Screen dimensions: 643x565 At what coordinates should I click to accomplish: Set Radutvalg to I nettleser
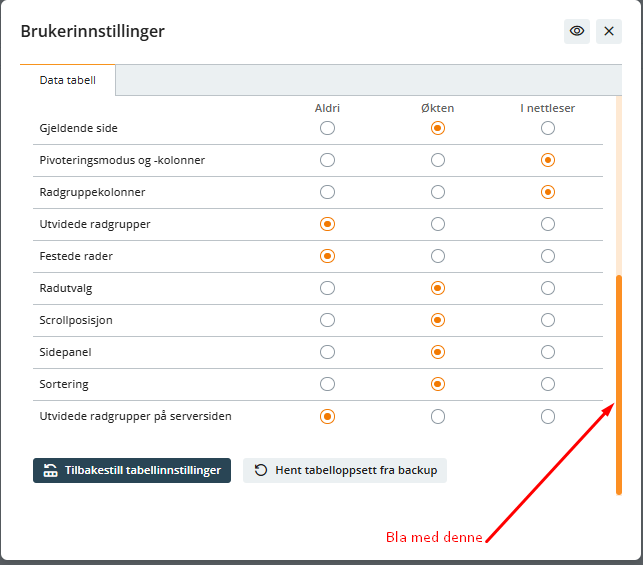548,288
